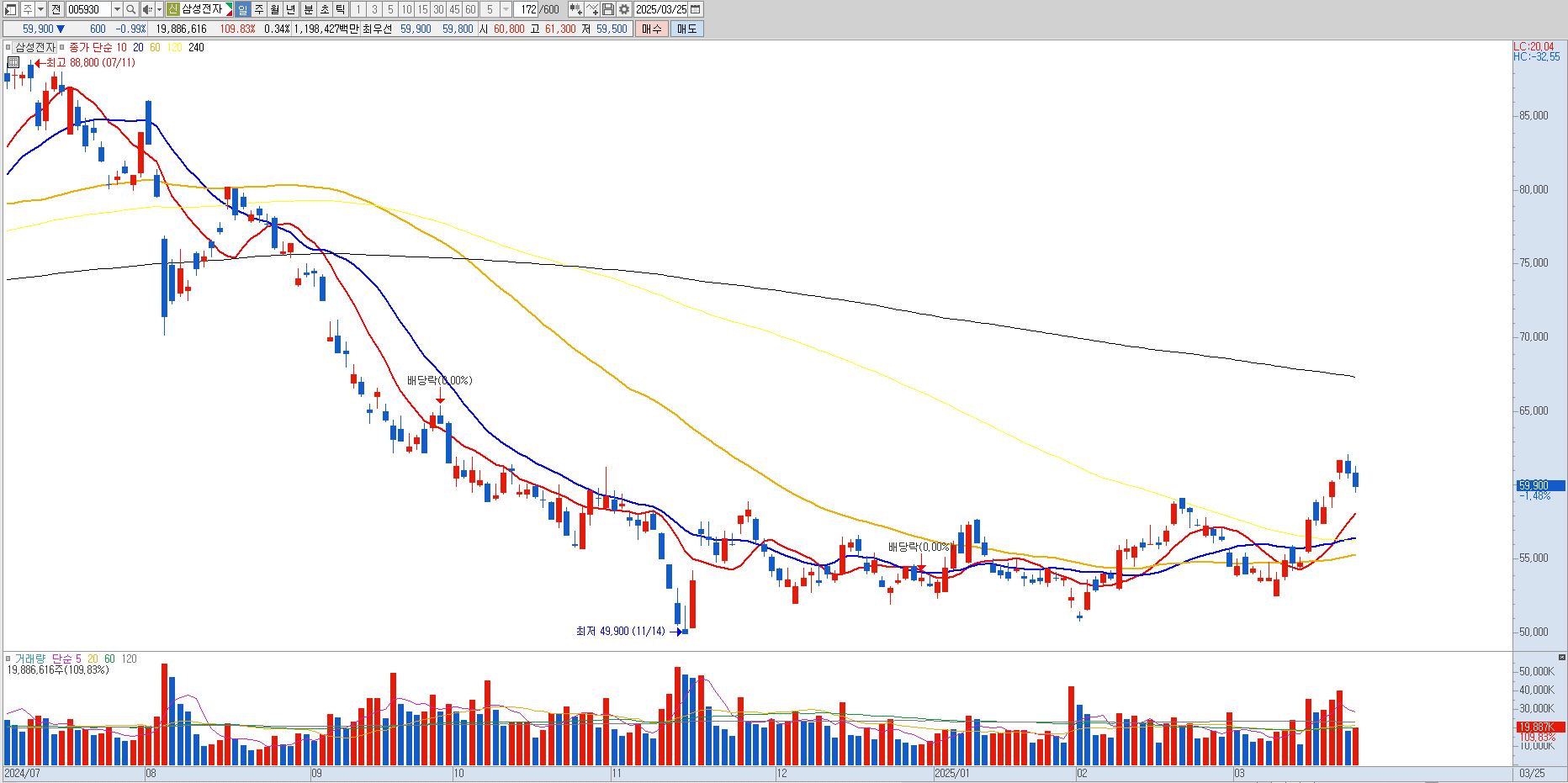The image size is (1568, 783).
Task: Click the stock code input 005930
Action: tap(87, 9)
